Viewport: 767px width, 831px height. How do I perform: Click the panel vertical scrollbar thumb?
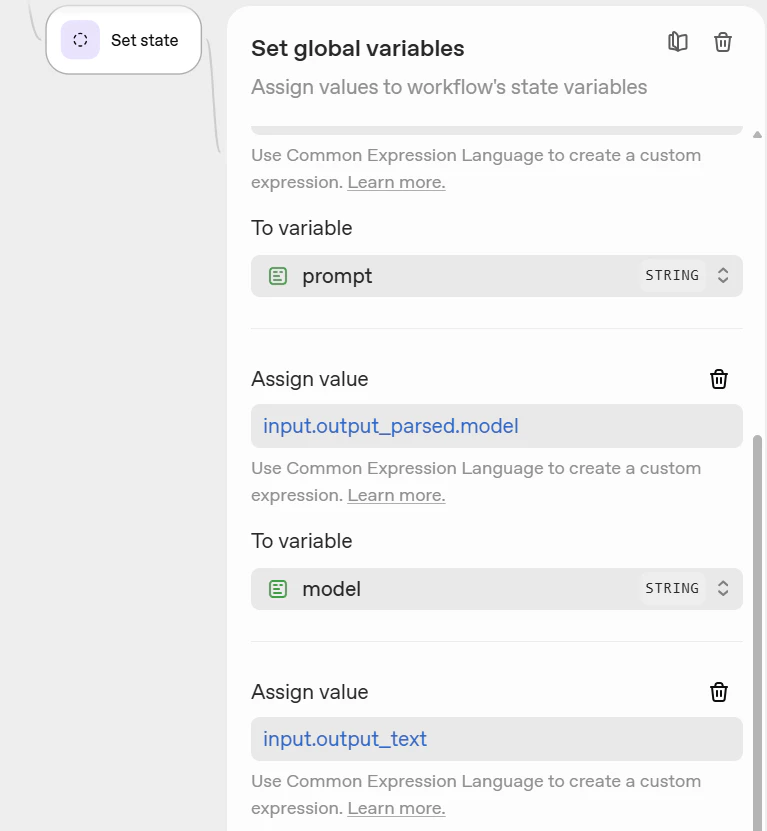[757, 633]
